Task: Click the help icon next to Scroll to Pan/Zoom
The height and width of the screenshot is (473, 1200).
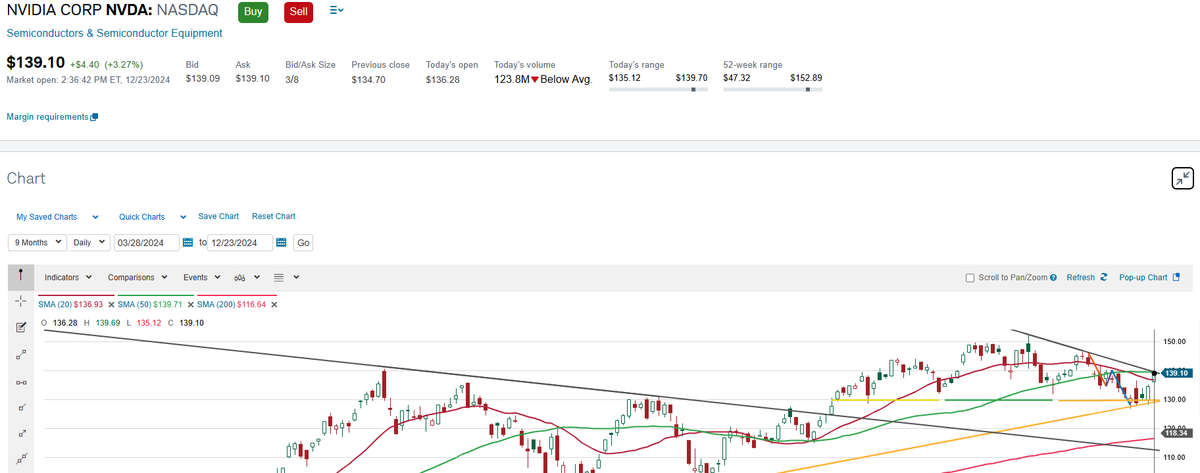Action: click(1055, 277)
